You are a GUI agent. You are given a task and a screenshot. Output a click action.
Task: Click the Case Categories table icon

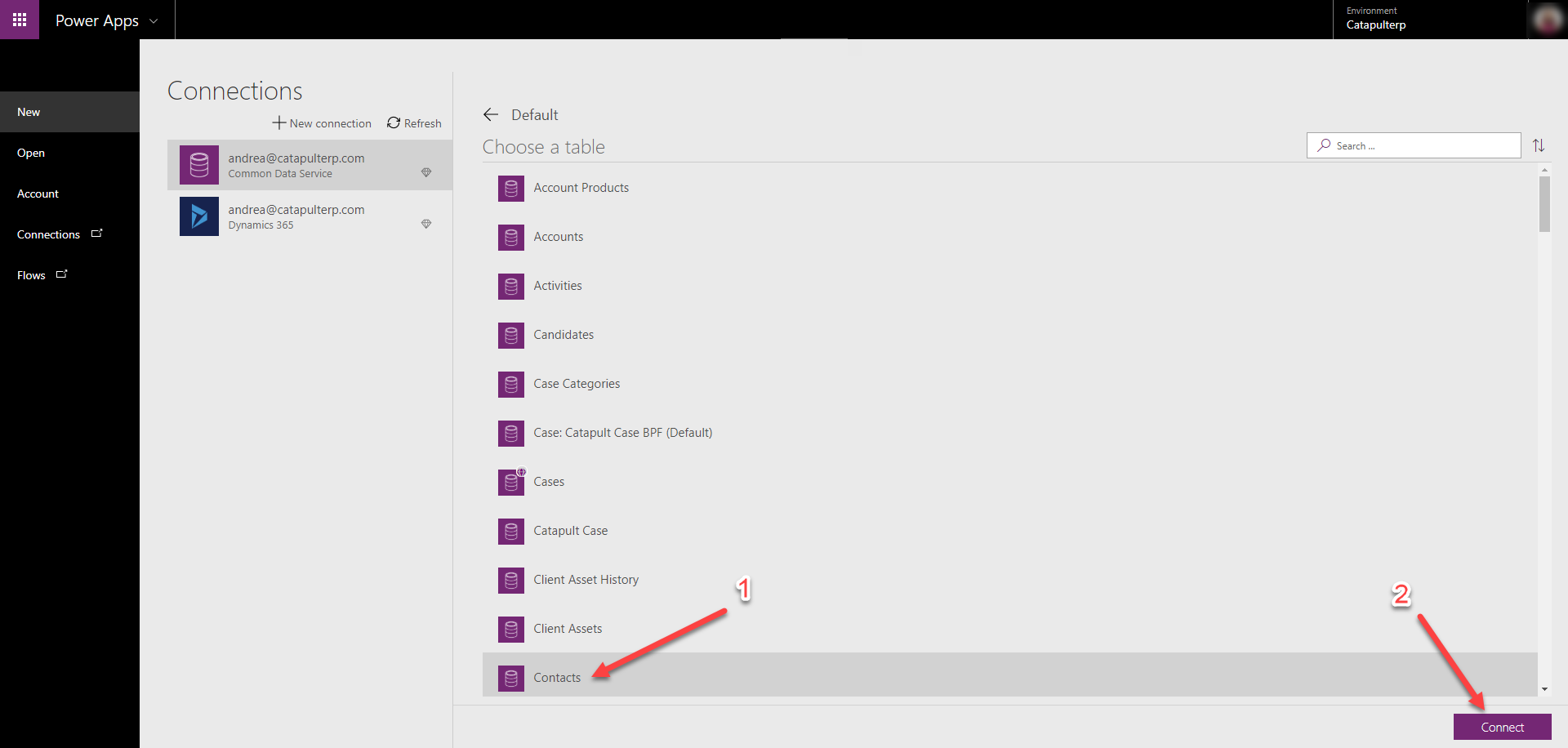pos(511,385)
